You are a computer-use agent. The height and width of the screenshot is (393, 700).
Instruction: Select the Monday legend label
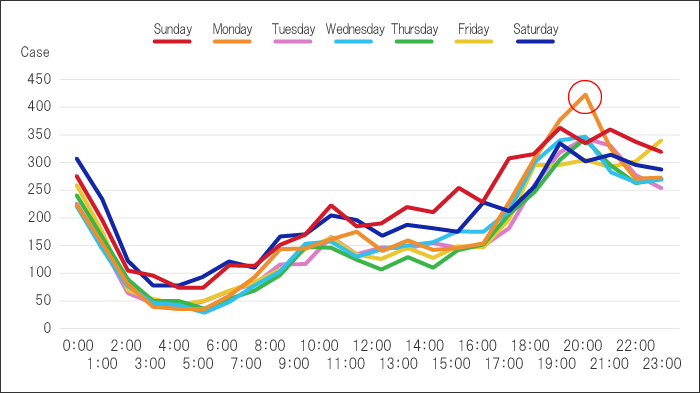[232, 29]
